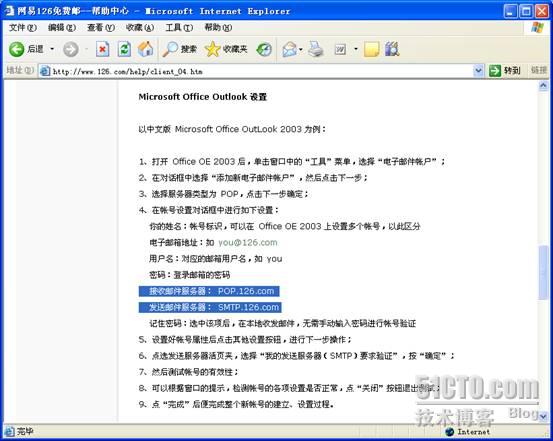Viewport: 553px width, 441px height.
Task: Stop page loading with red X icon
Action: pyautogui.click(x=102, y=49)
